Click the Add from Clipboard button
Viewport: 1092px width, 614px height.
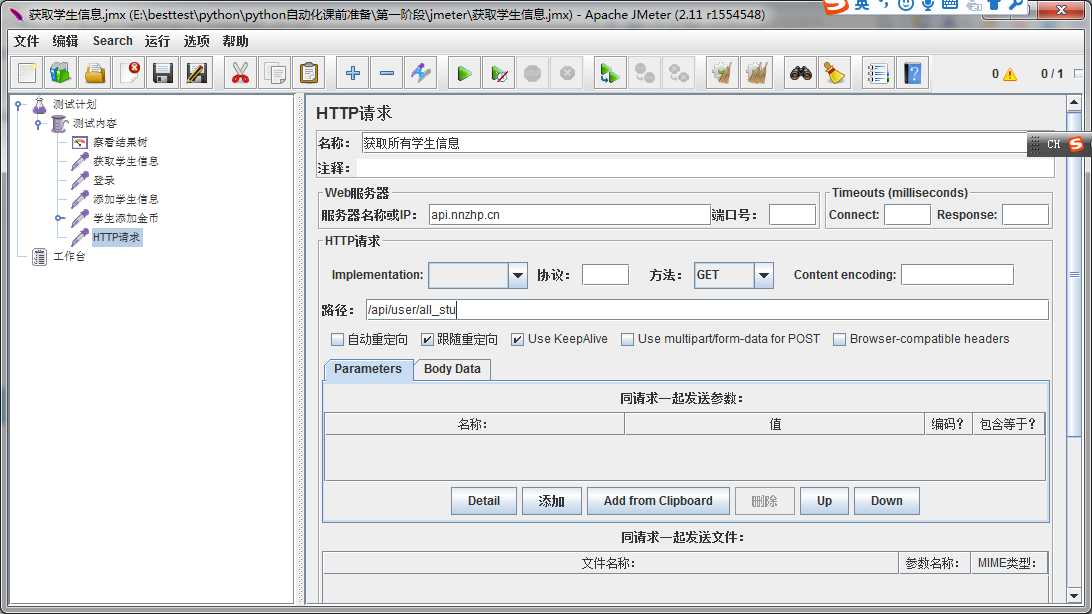point(658,501)
